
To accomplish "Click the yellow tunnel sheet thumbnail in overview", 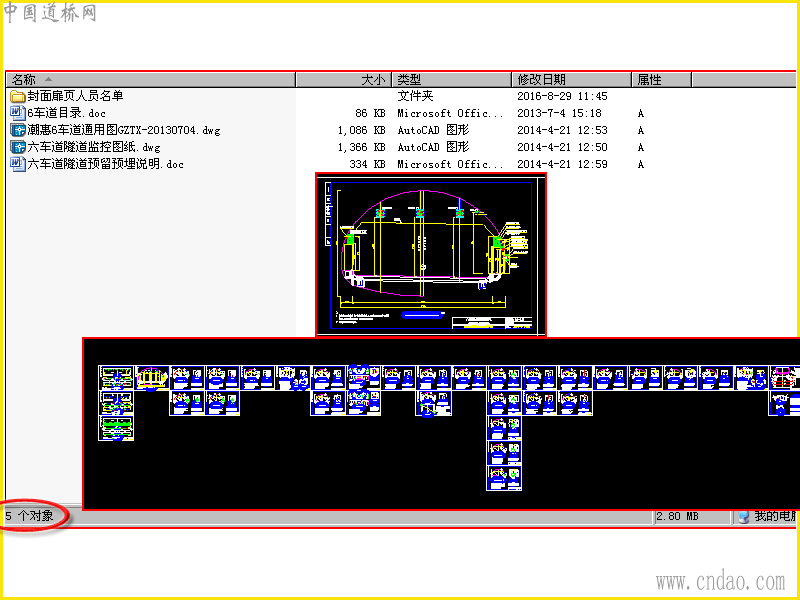I will 152,378.
